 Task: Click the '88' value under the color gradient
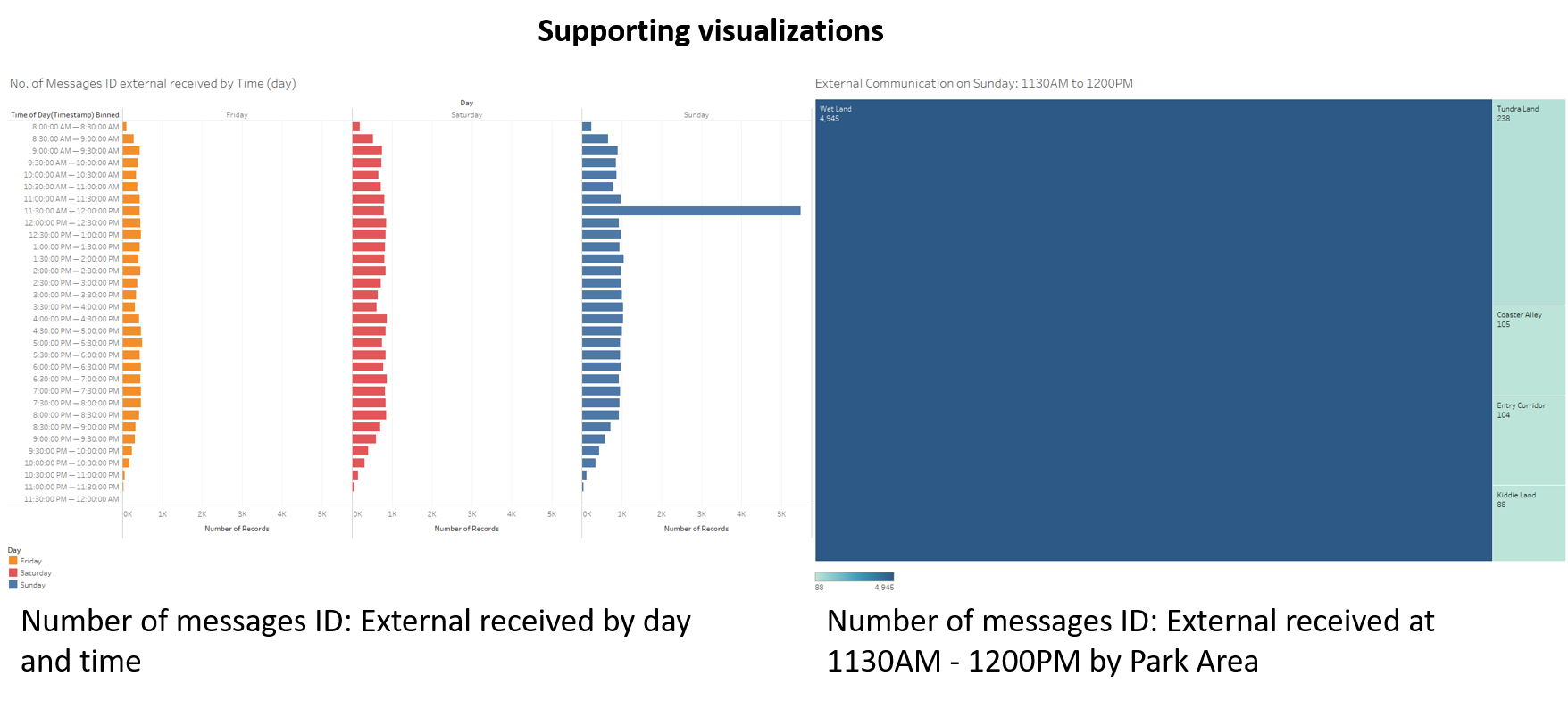pos(820,588)
